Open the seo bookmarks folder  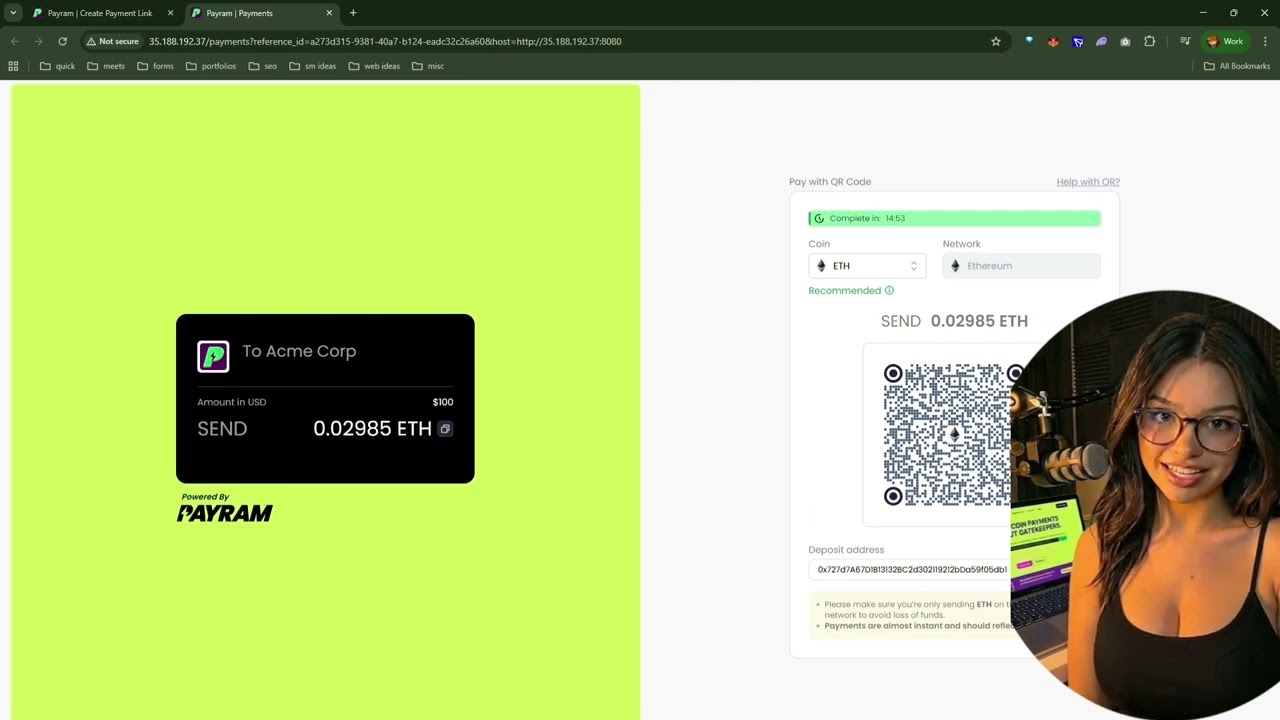(x=263, y=66)
